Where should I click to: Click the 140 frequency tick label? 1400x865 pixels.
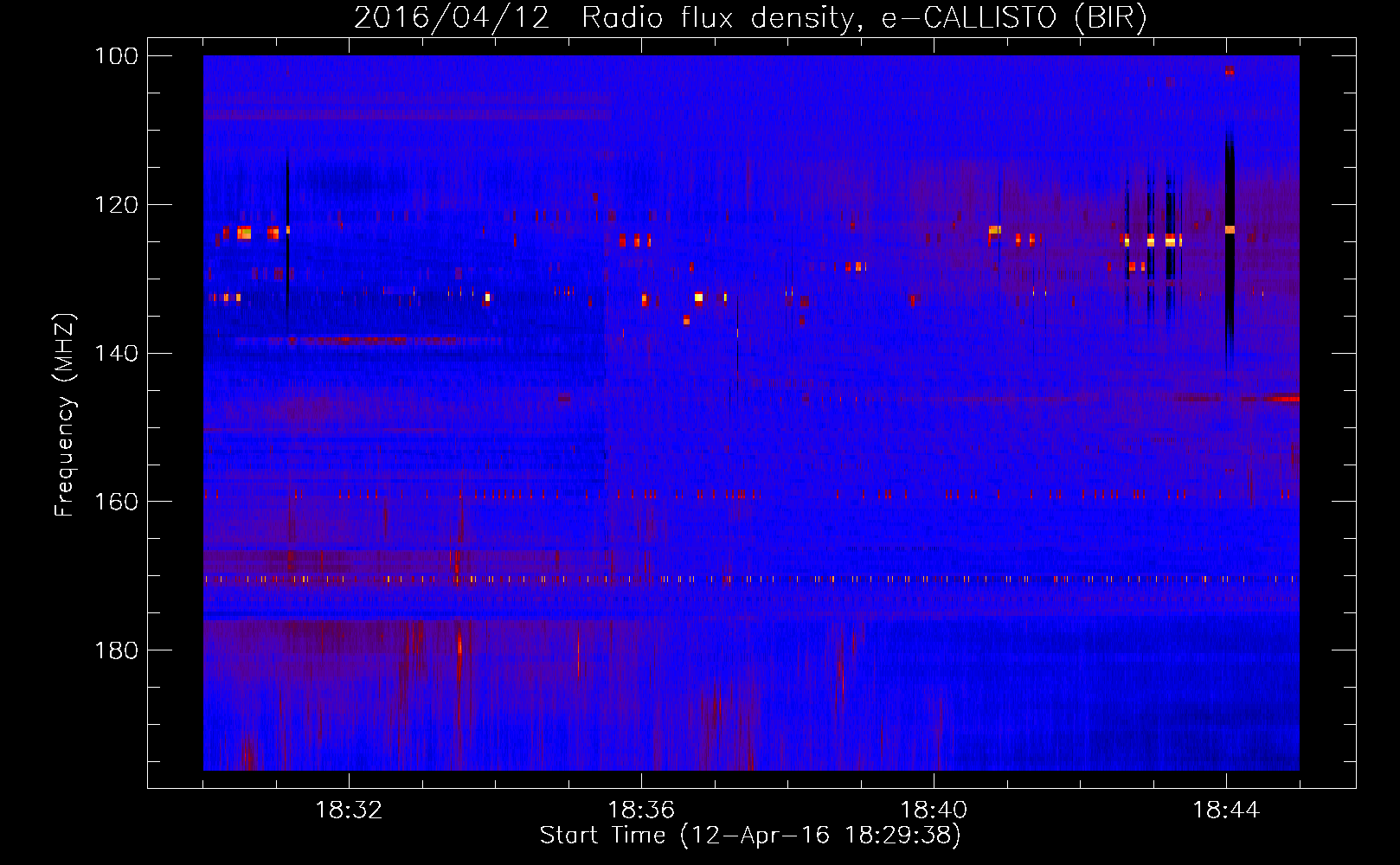point(117,354)
